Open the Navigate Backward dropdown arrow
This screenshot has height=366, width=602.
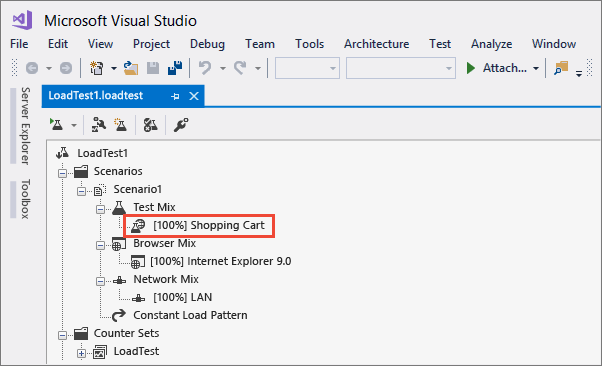(49, 68)
